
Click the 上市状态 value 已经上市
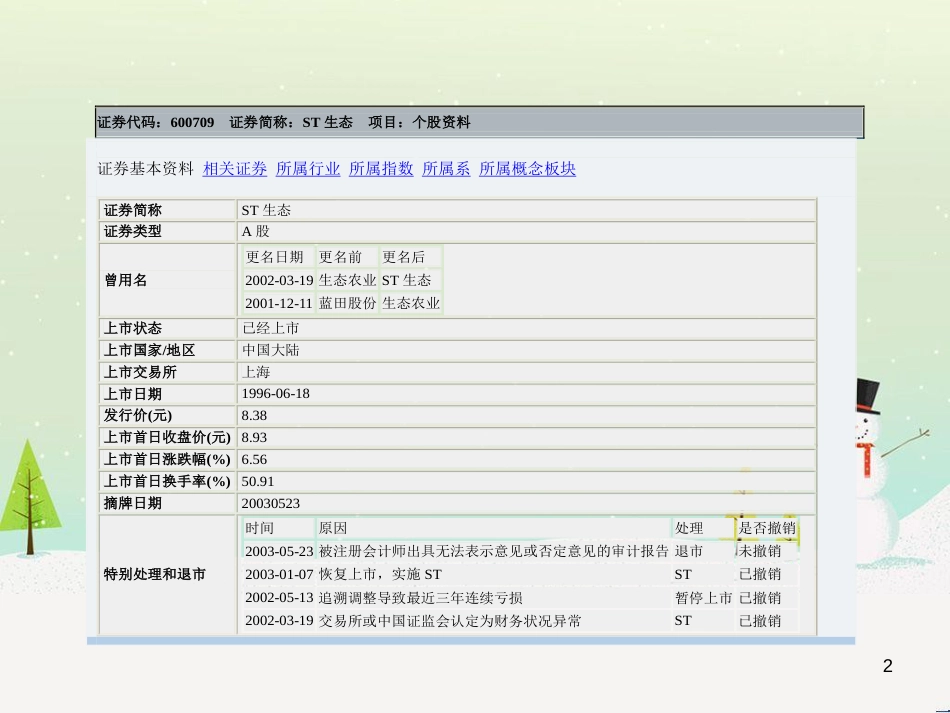coord(270,328)
